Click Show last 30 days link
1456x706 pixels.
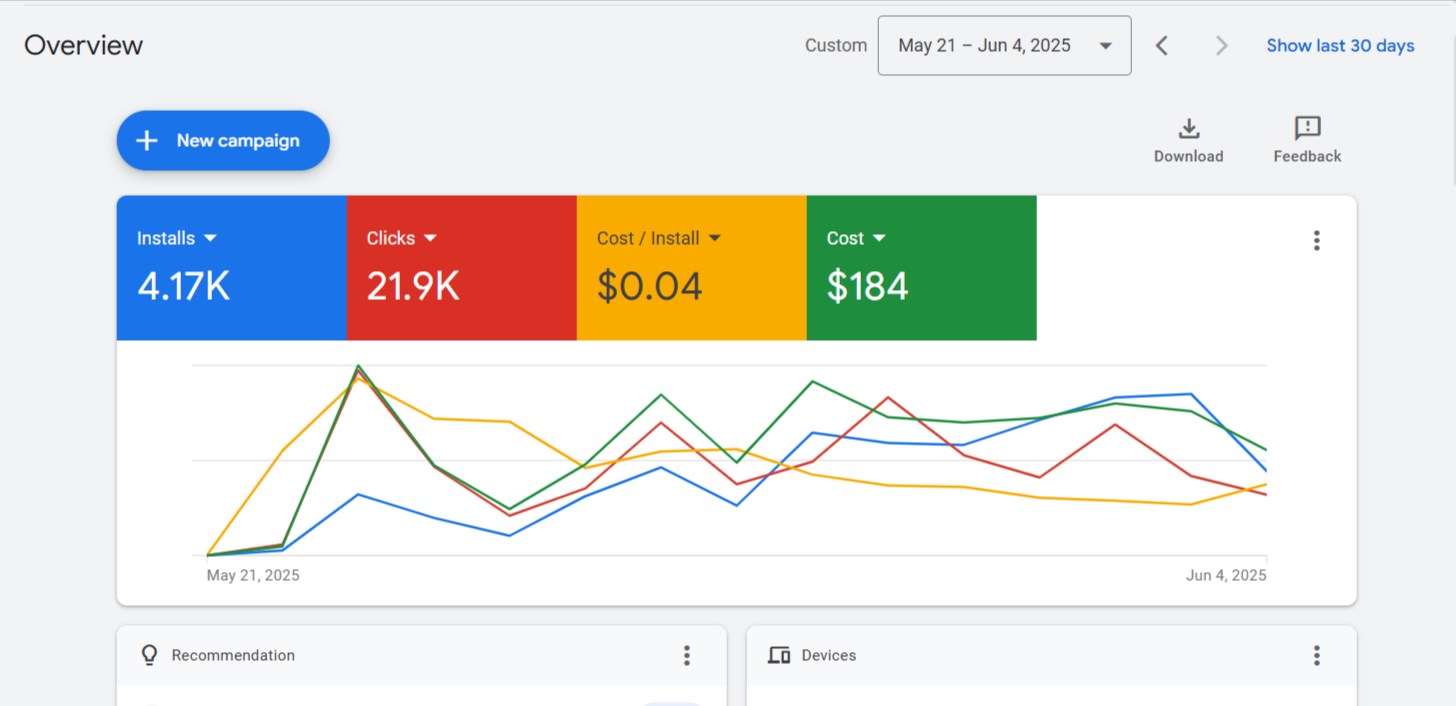1340,46
